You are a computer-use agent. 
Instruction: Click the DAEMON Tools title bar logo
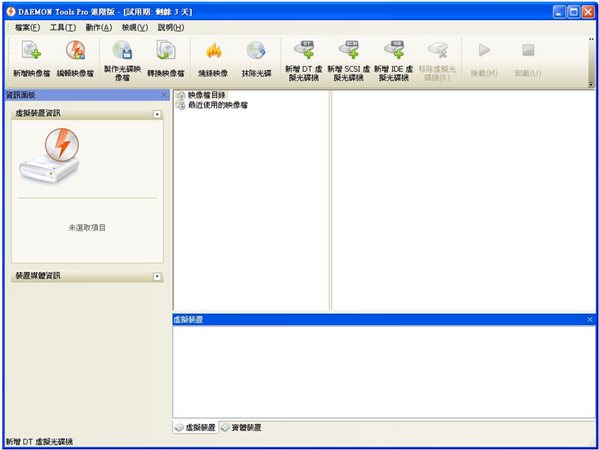(x=11, y=12)
